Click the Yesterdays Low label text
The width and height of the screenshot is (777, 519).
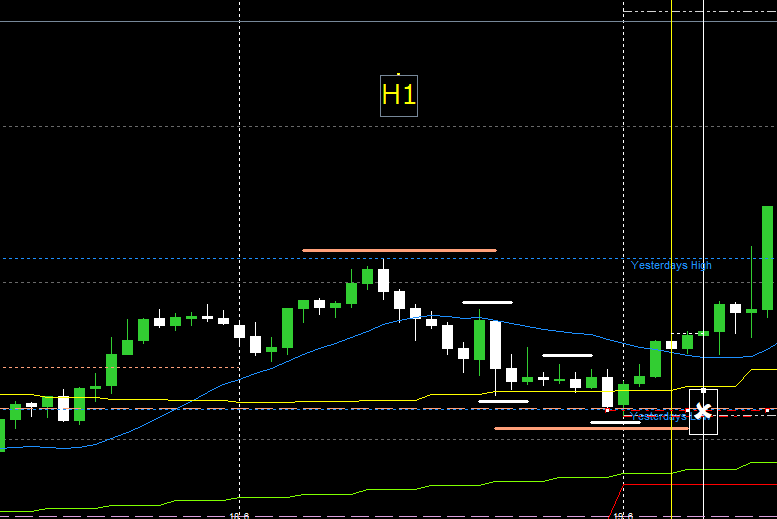(x=660, y=416)
